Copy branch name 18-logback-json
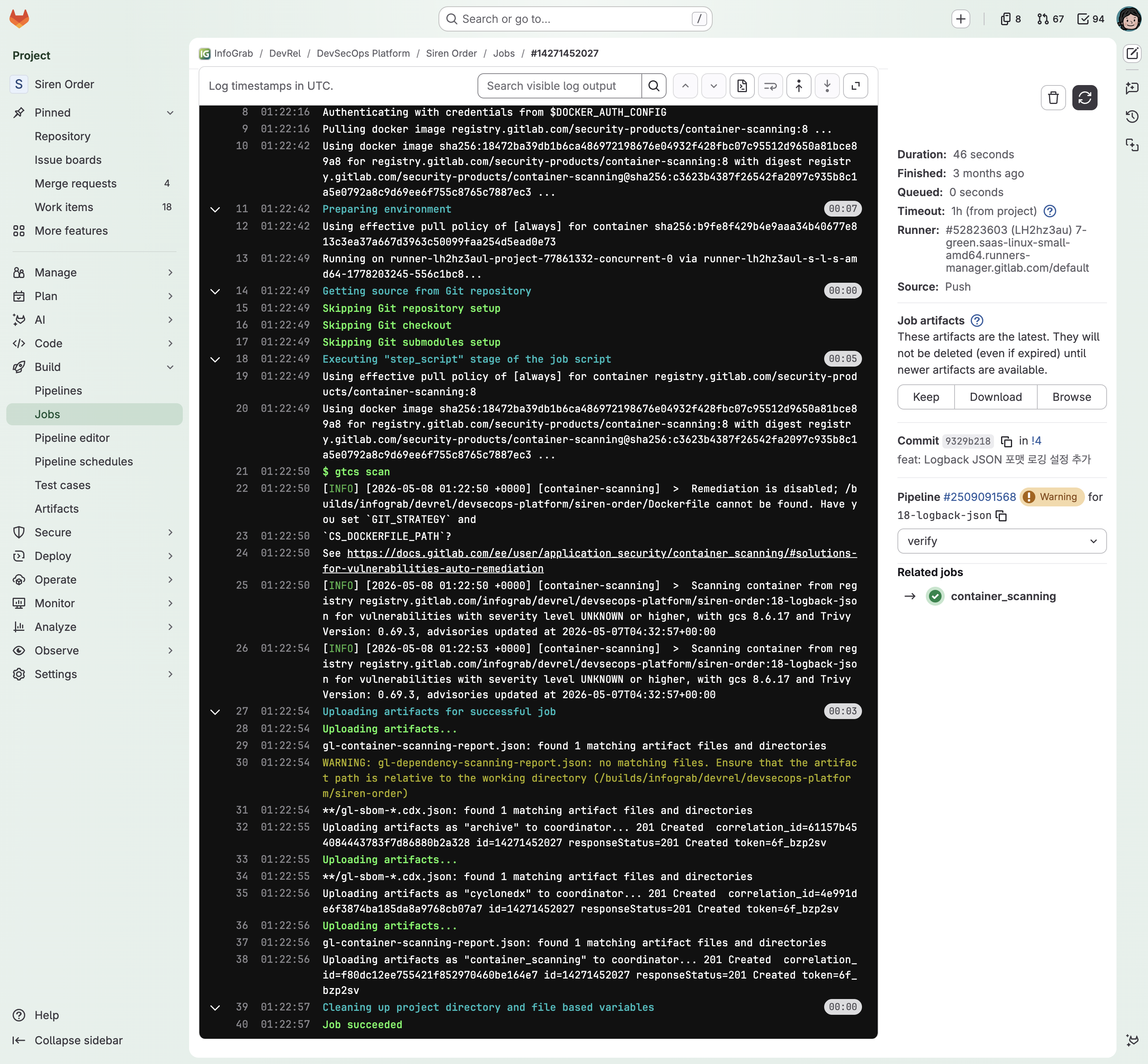Viewport: 1148px width, 1064px height. coord(1001,516)
